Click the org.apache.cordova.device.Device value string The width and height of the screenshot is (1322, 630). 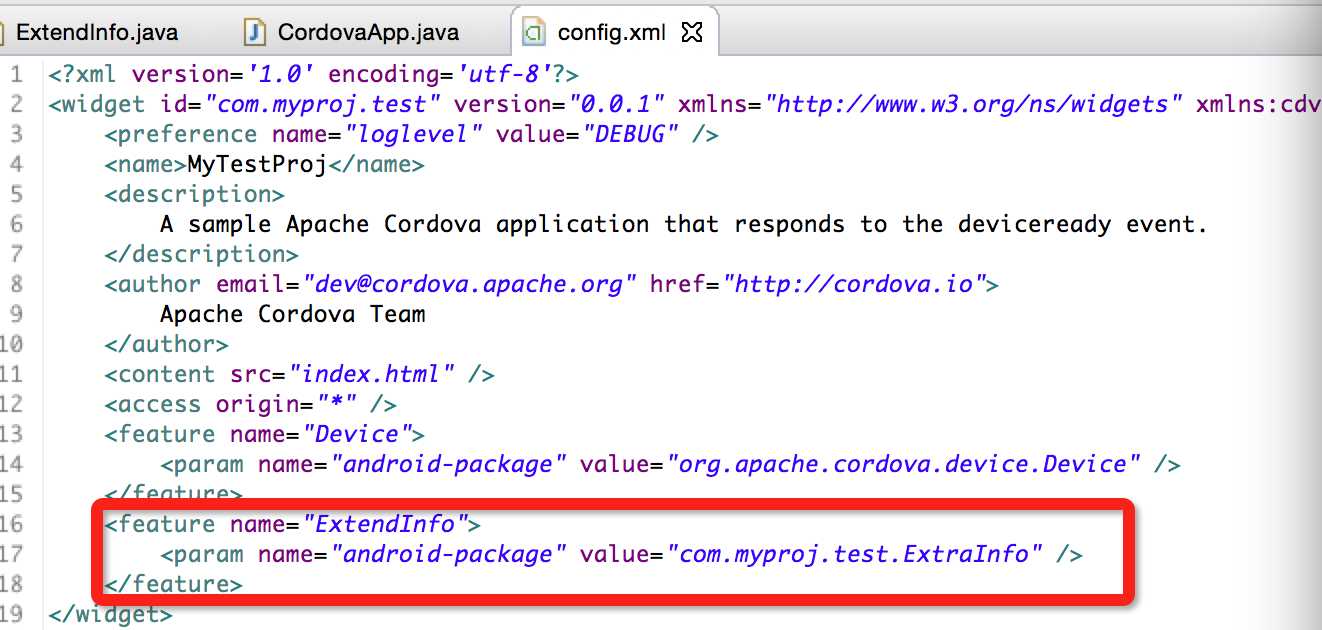point(904,464)
